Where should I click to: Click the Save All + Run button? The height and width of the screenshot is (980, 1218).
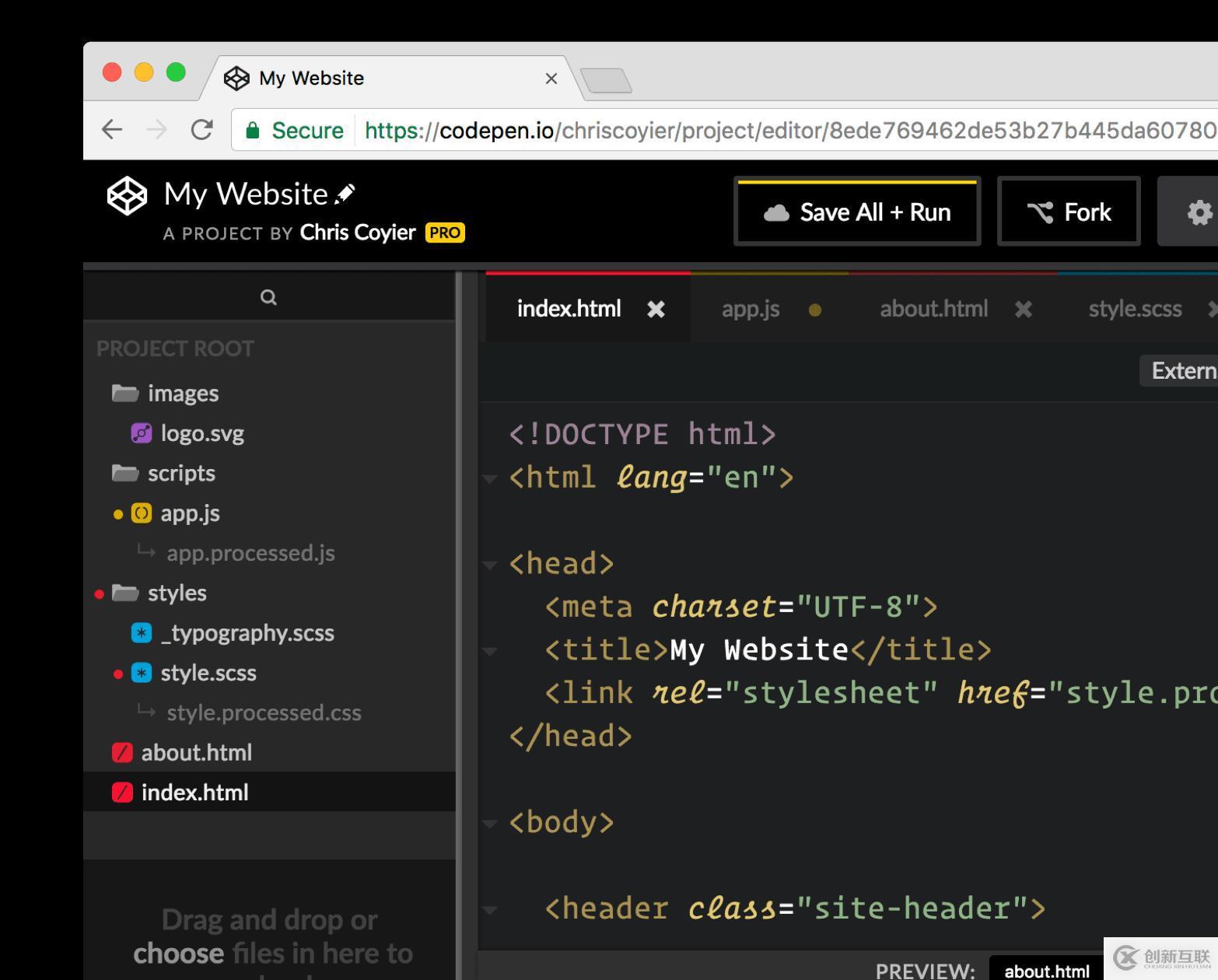(856, 212)
